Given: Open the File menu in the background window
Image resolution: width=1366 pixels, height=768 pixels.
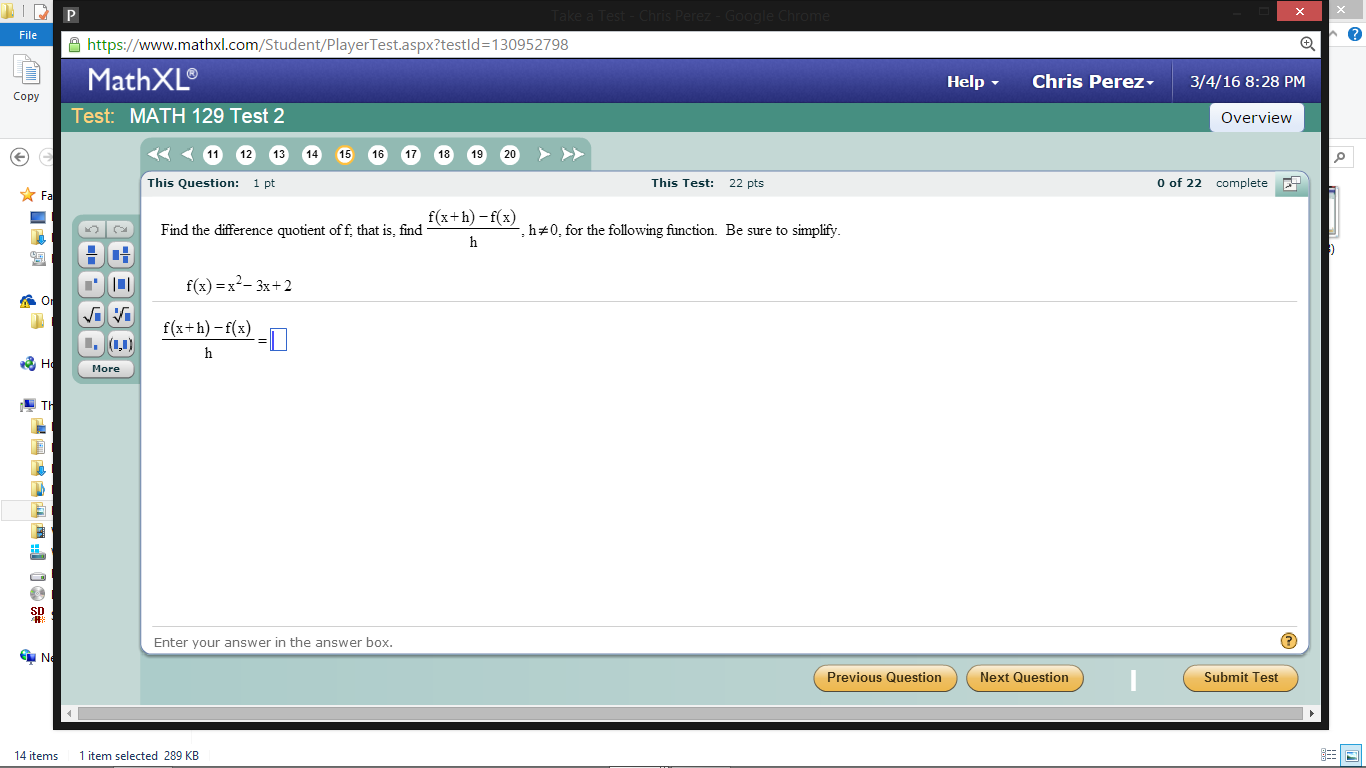Looking at the screenshot, I should pos(26,33).
